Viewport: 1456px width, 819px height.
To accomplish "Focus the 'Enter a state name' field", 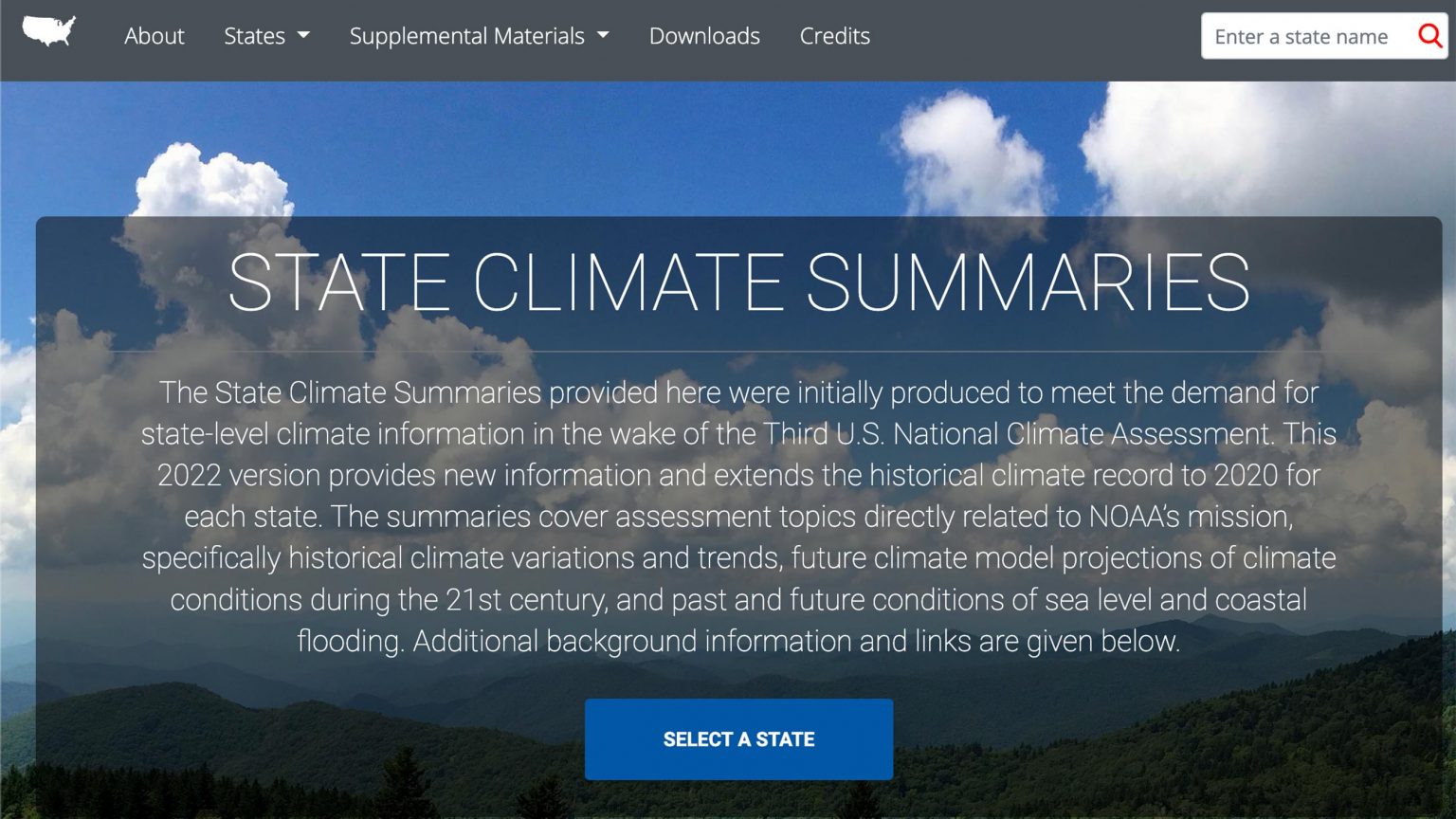I will click(1308, 36).
